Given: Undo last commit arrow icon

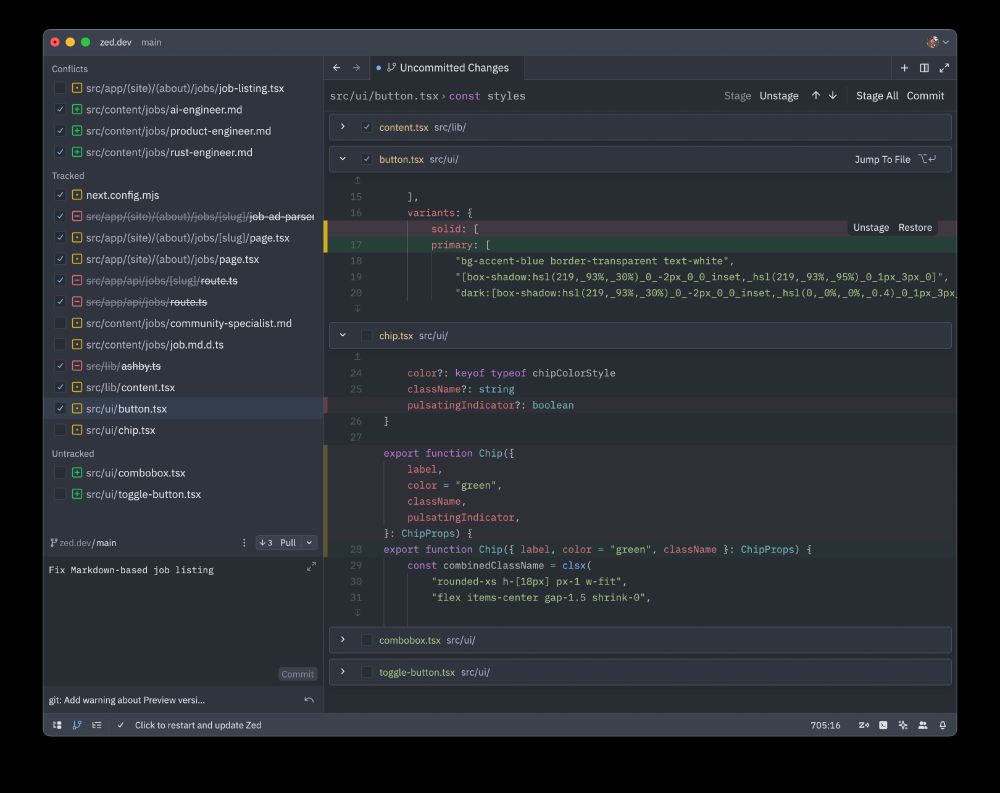Looking at the screenshot, I should [309, 700].
